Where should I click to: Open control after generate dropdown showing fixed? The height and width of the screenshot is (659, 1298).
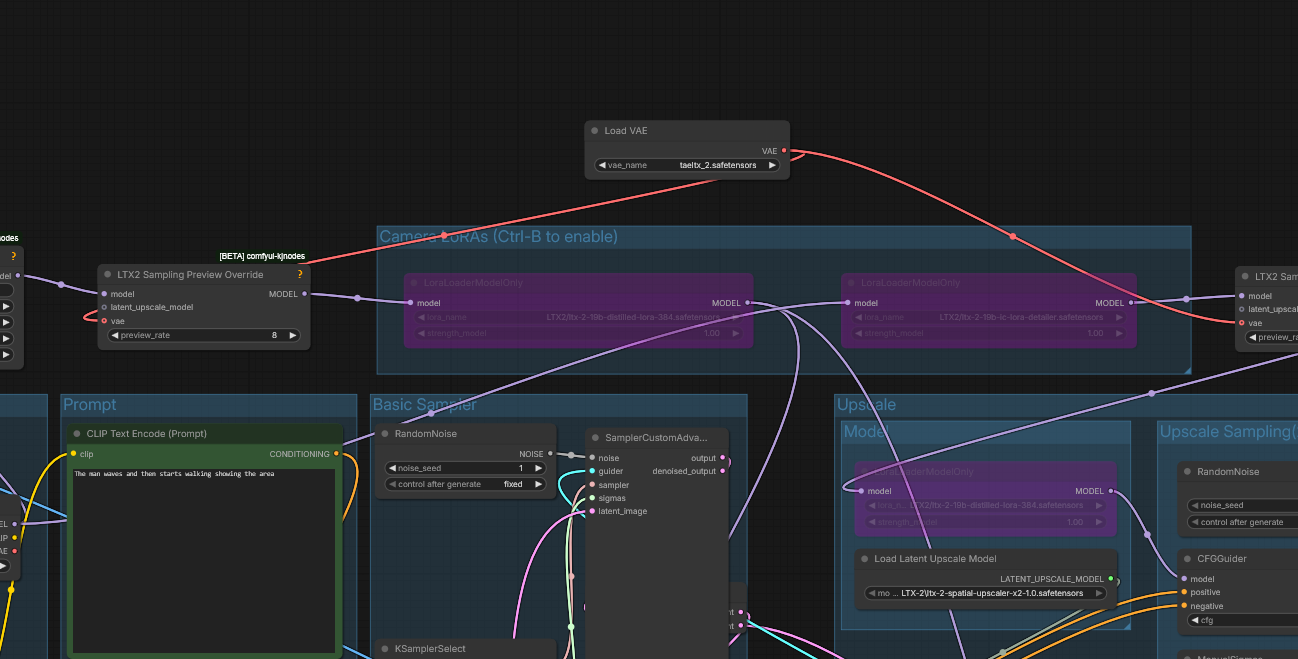tap(467, 484)
